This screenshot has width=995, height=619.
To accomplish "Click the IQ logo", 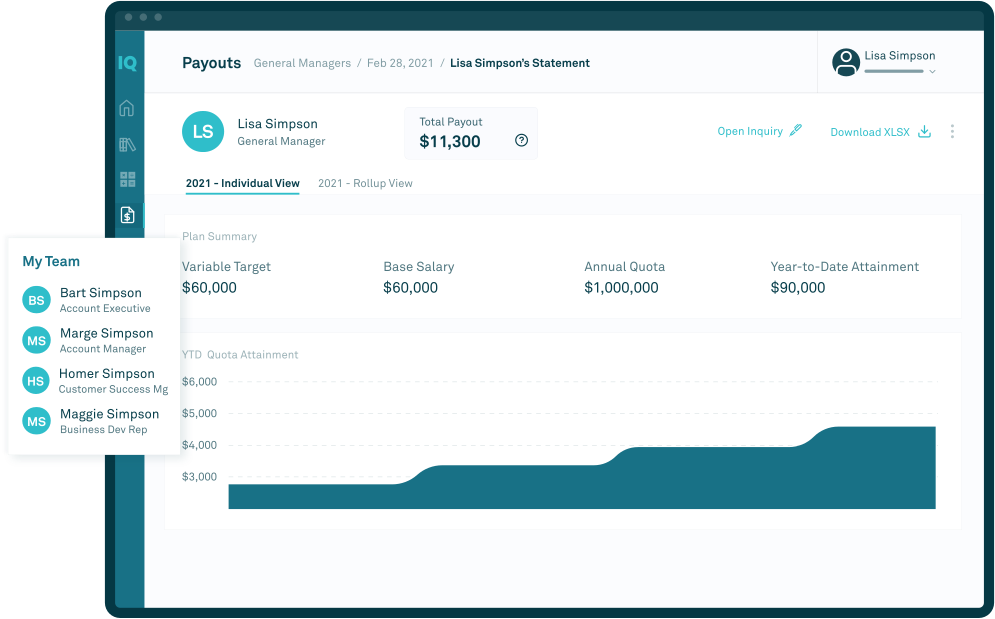I will [x=127, y=63].
